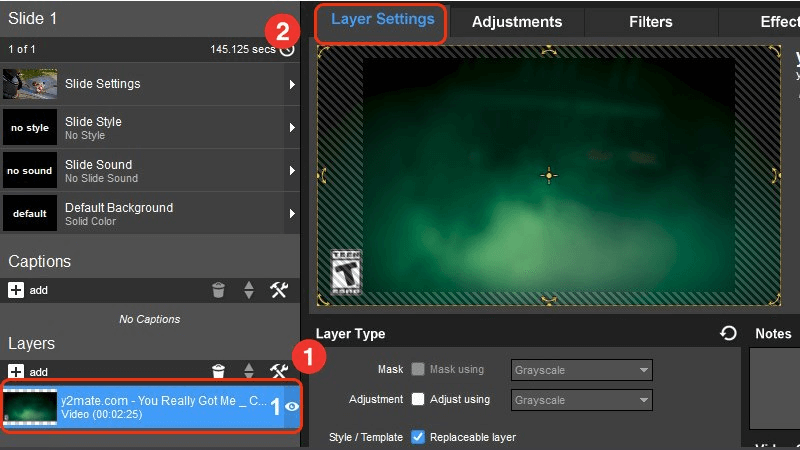Screen dimensions: 800x450
Task: Open Slide Sound options
Action: 150,171
